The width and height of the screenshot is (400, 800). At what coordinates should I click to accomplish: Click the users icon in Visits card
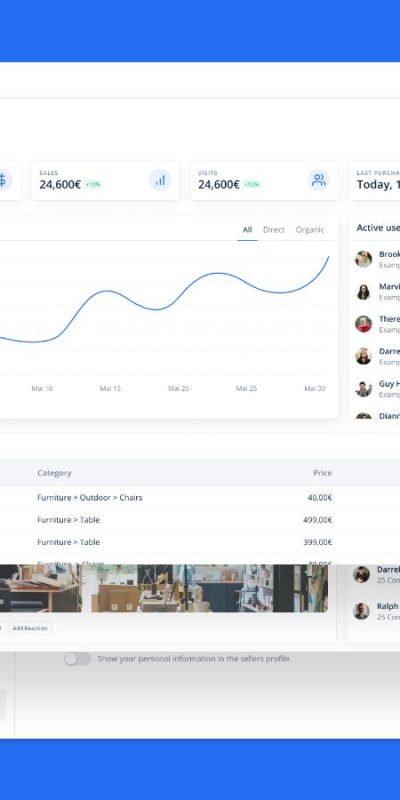[x=319, y=180]
